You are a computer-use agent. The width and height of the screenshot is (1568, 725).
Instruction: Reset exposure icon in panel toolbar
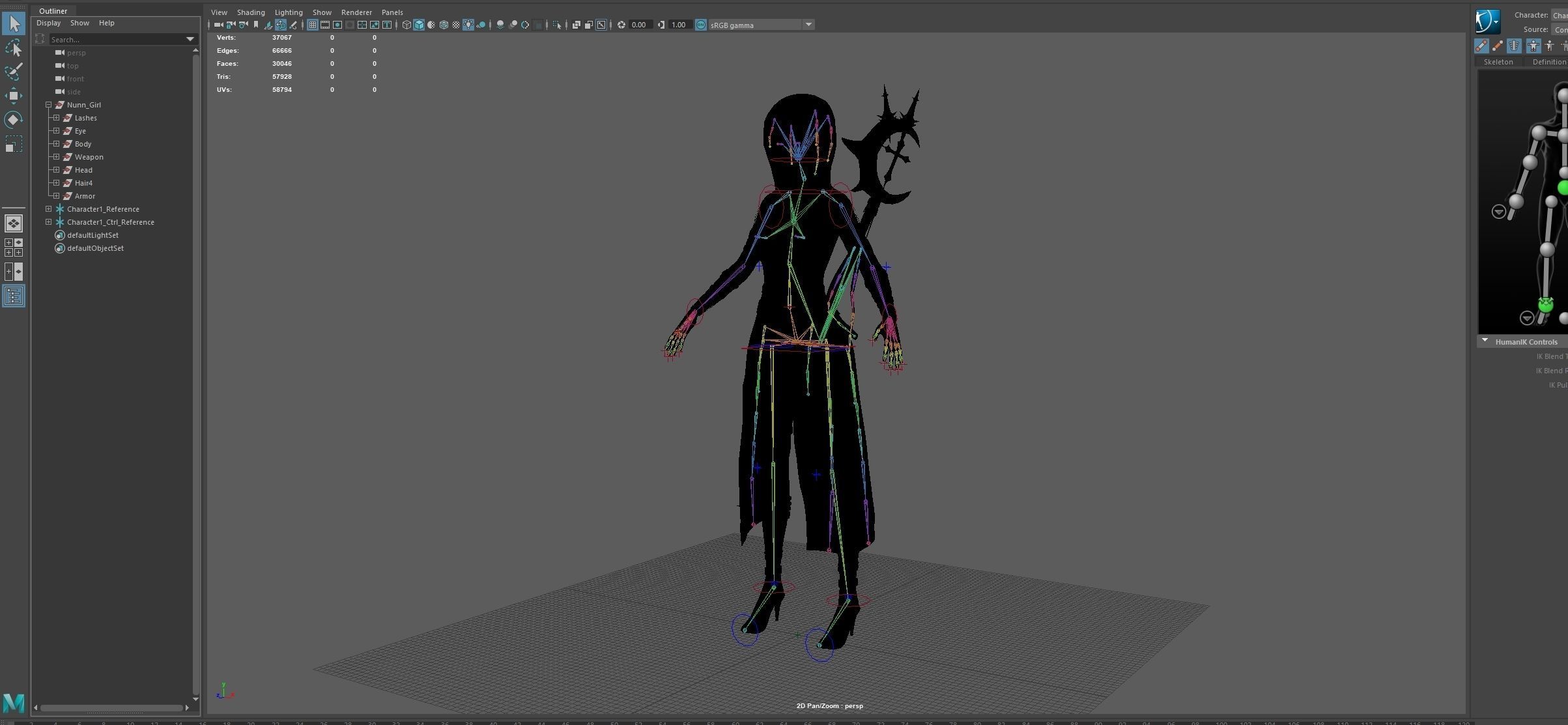(x=621, y=25)
